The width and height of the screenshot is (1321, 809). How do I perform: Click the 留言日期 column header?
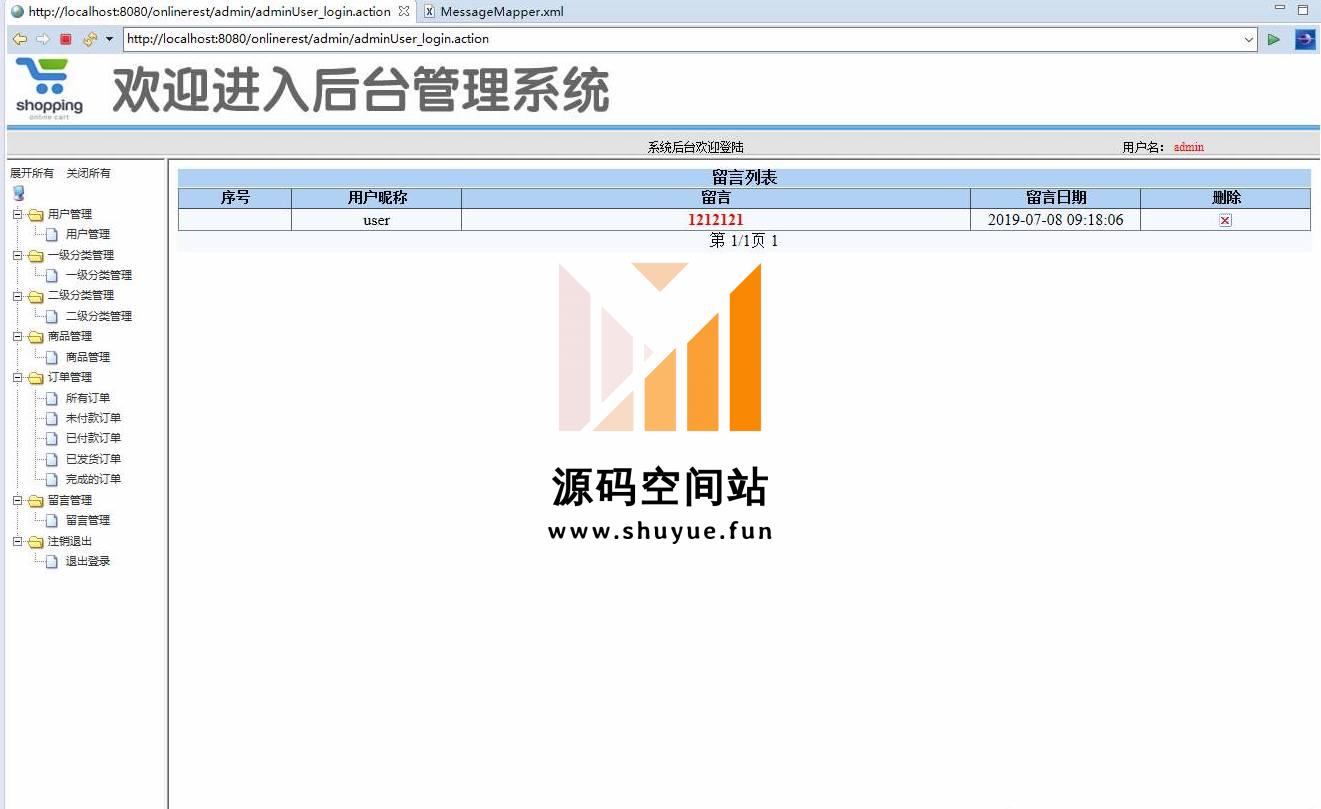(x=1056, y=198)
